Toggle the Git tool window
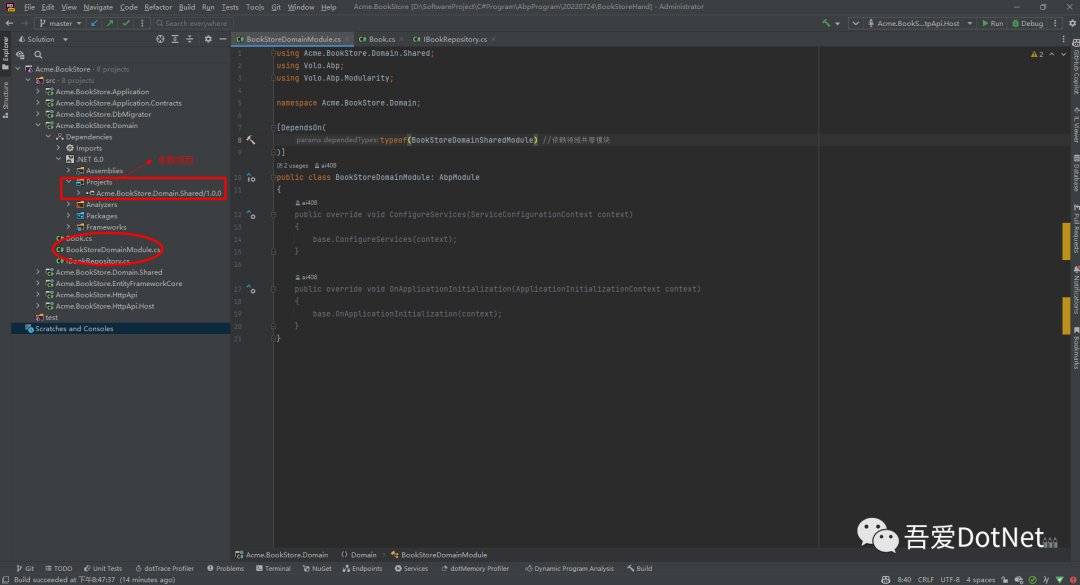1080x585 pixels. tap(25, 568)
